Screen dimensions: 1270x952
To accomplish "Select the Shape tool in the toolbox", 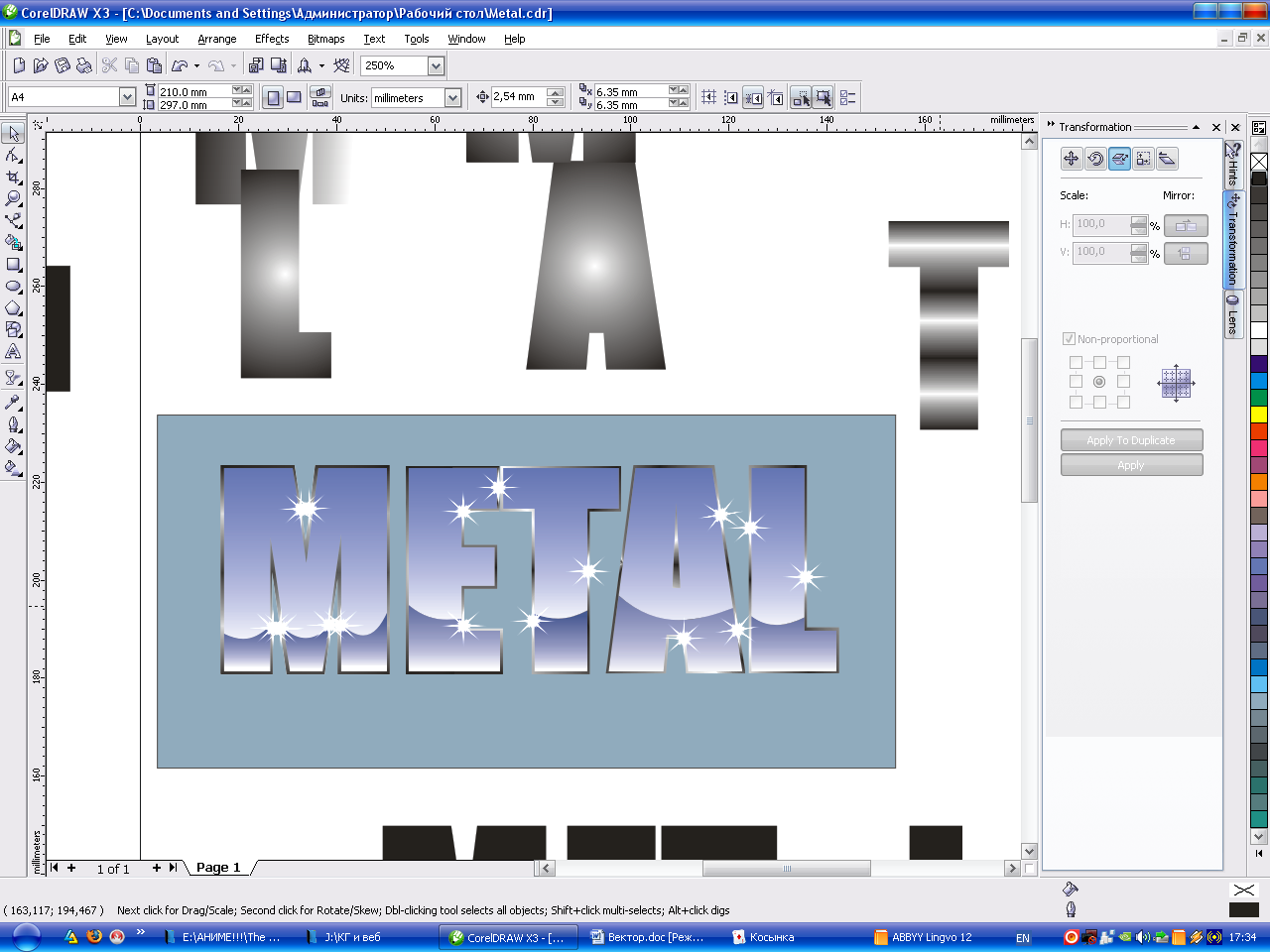I will tap(14, 156).
